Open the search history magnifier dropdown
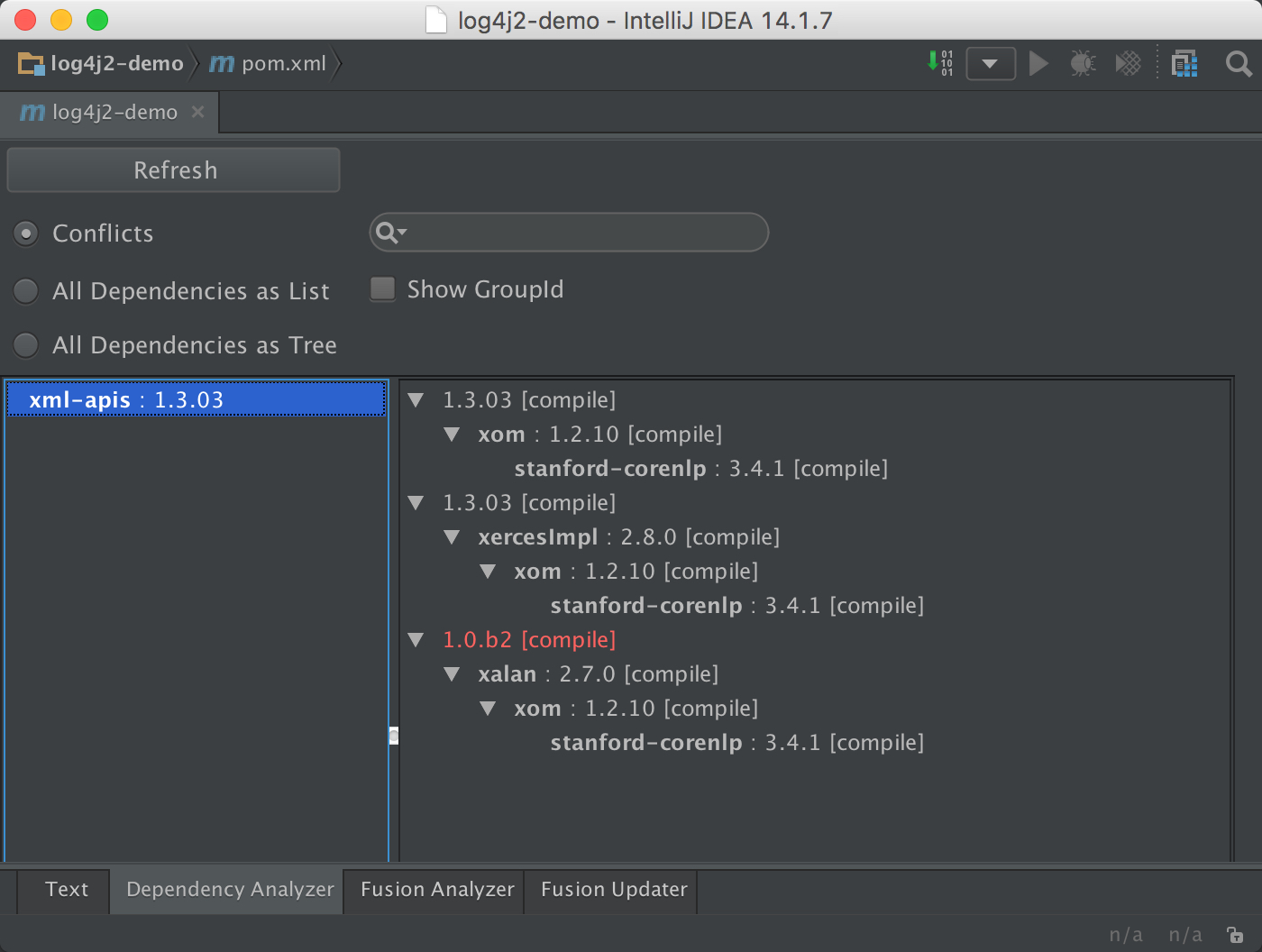1262x952 pixels. pos(390,233)
